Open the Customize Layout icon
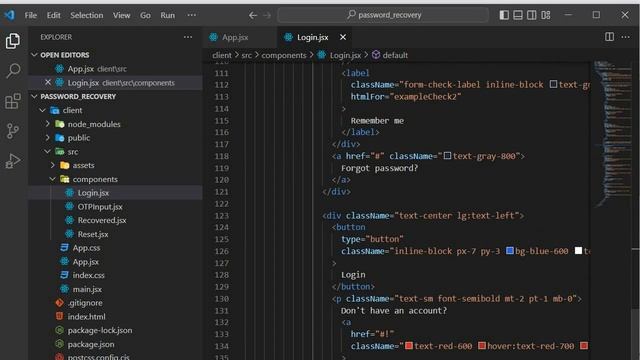 (x=546, y=15)
